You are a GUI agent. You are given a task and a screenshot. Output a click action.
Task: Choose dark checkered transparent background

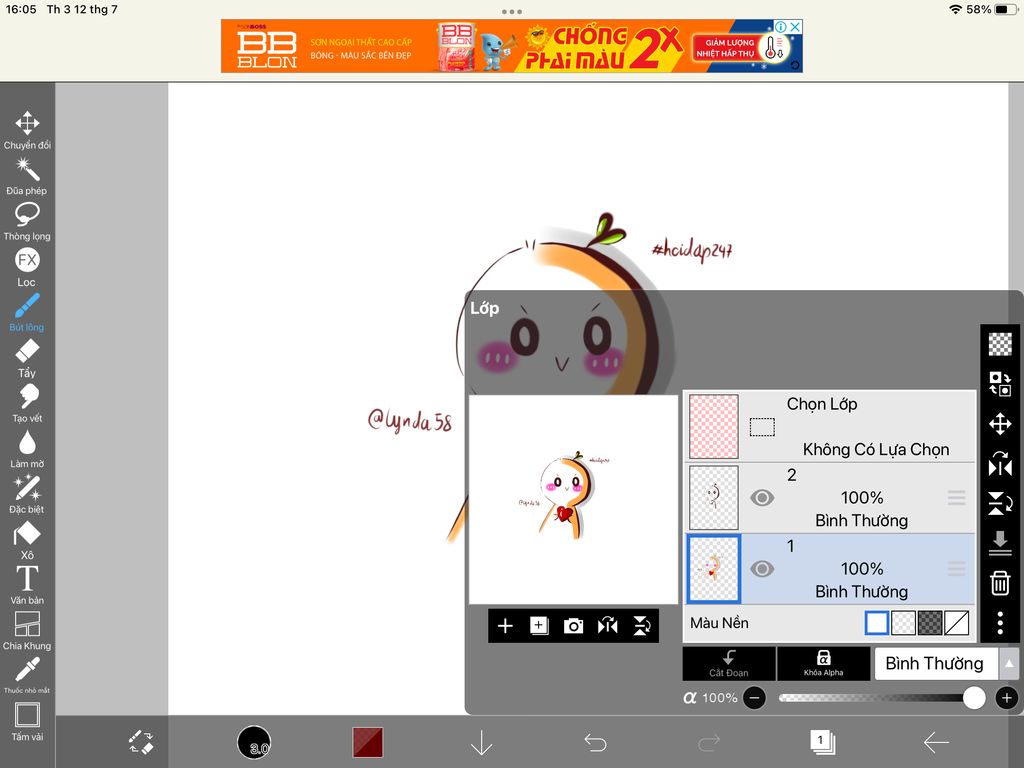tap(930, 623)
